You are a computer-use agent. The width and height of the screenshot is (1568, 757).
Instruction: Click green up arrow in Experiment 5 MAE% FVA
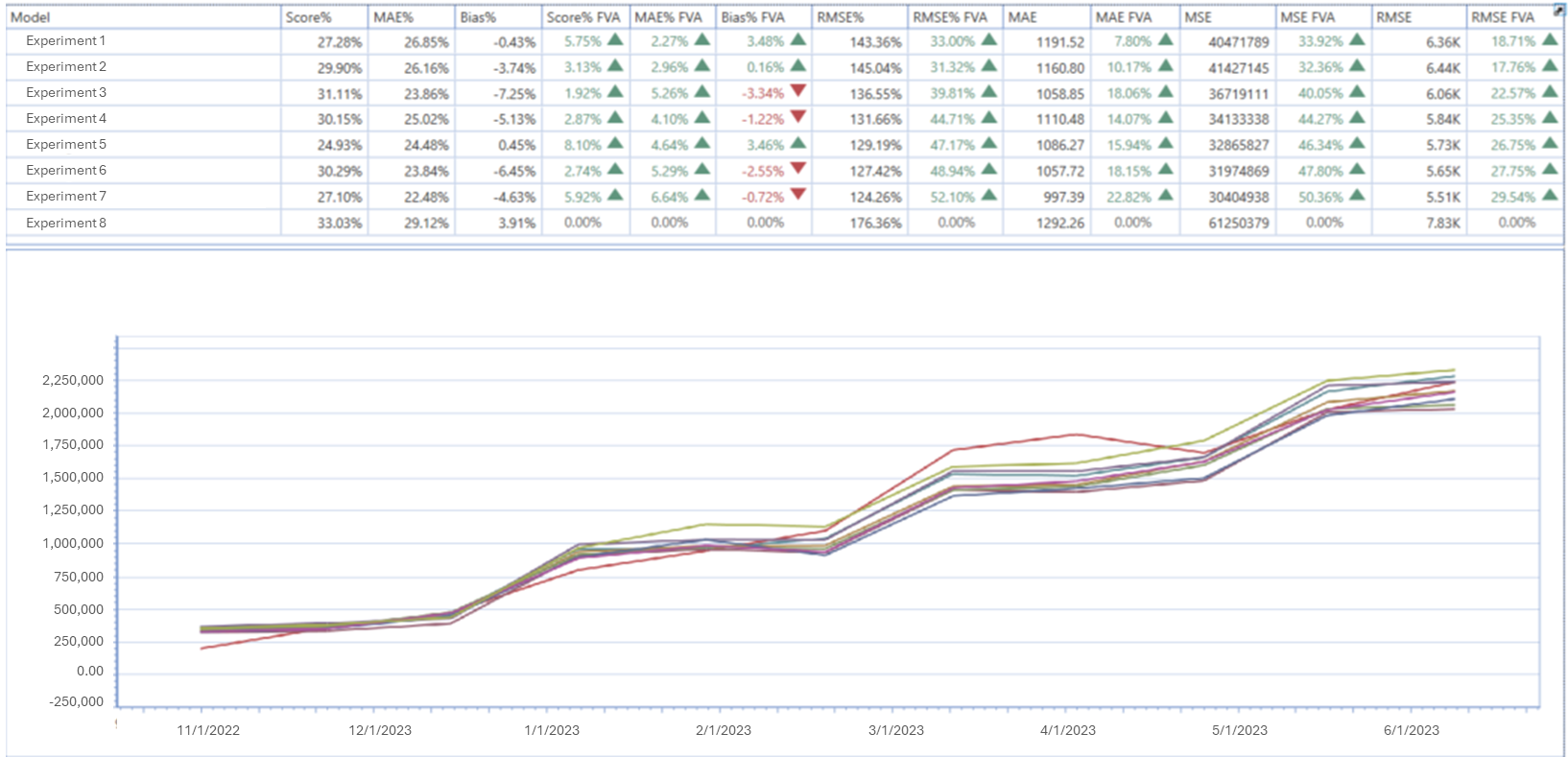pyautogui.click(x=702, y=144)
